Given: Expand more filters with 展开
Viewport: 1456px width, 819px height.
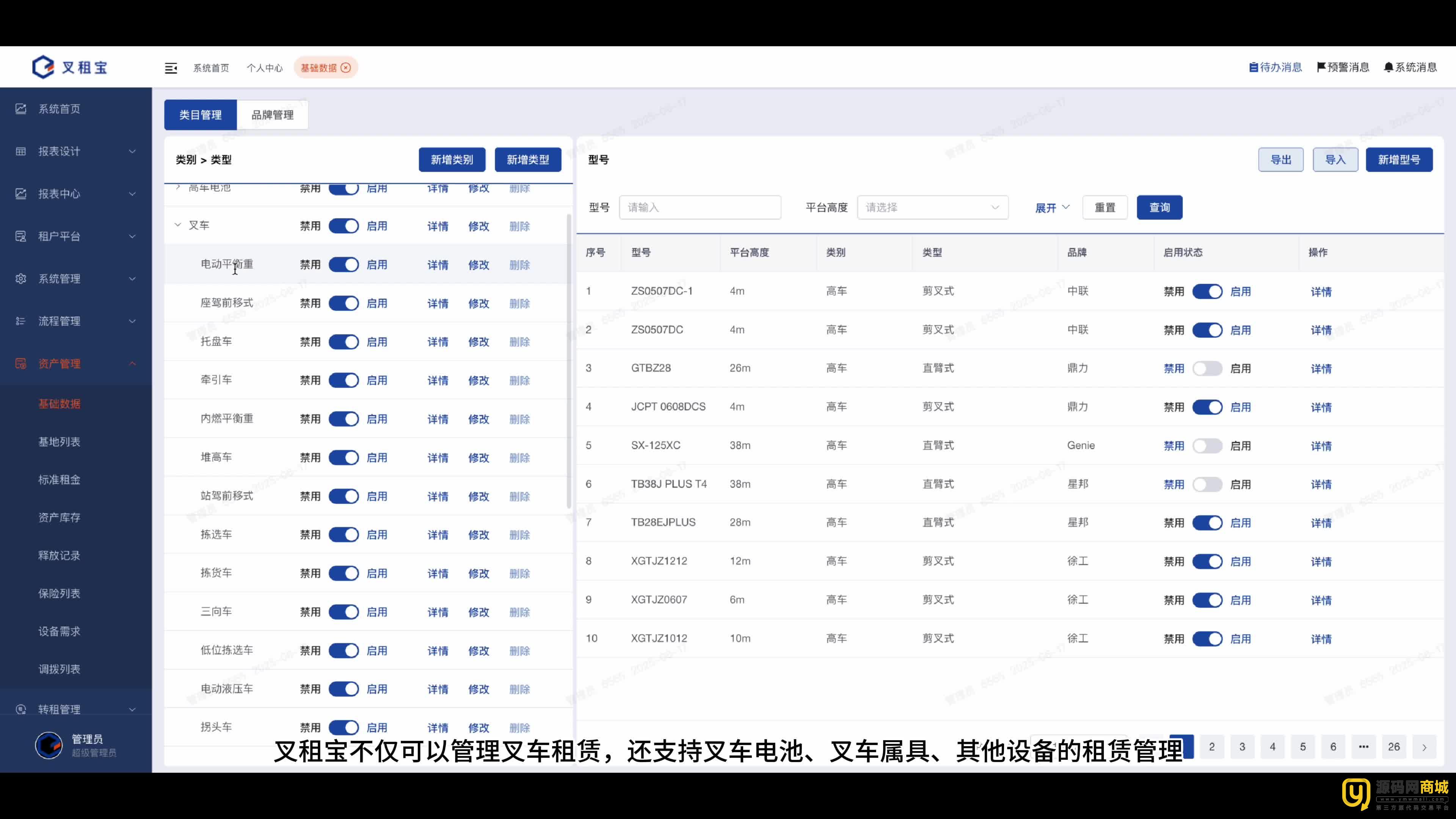Looking at the screenshot, I should [1052, 207].
